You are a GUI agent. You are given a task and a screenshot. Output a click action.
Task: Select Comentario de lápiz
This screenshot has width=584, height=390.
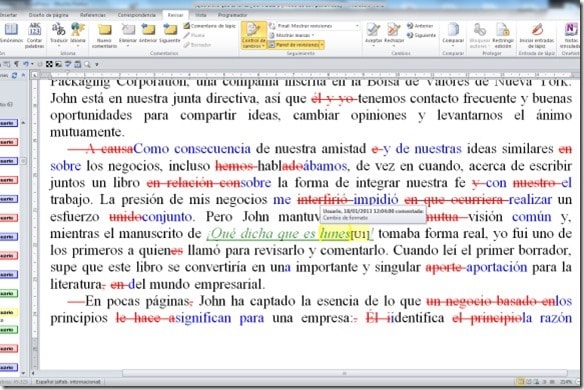coord(210,26)
